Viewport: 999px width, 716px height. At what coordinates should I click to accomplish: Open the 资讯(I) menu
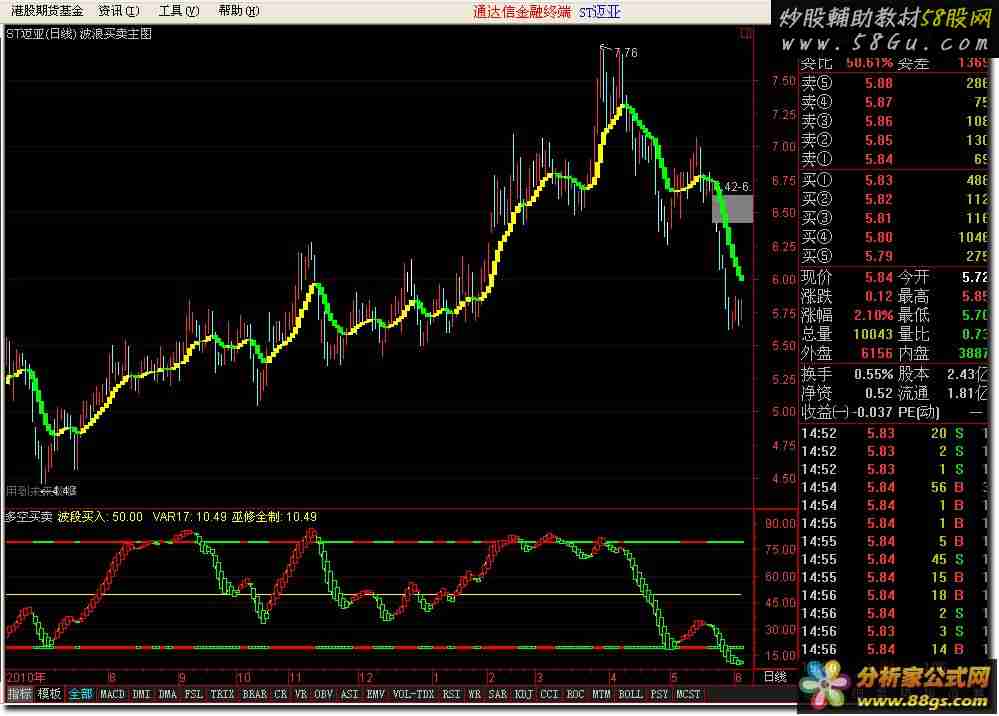coord(119,10)
